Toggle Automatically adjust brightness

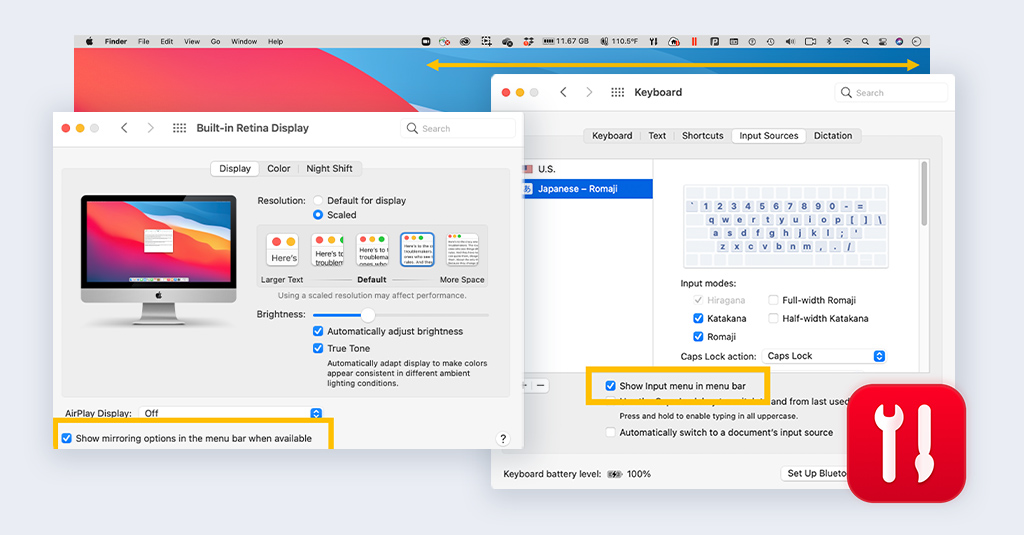tap(318, 331)
